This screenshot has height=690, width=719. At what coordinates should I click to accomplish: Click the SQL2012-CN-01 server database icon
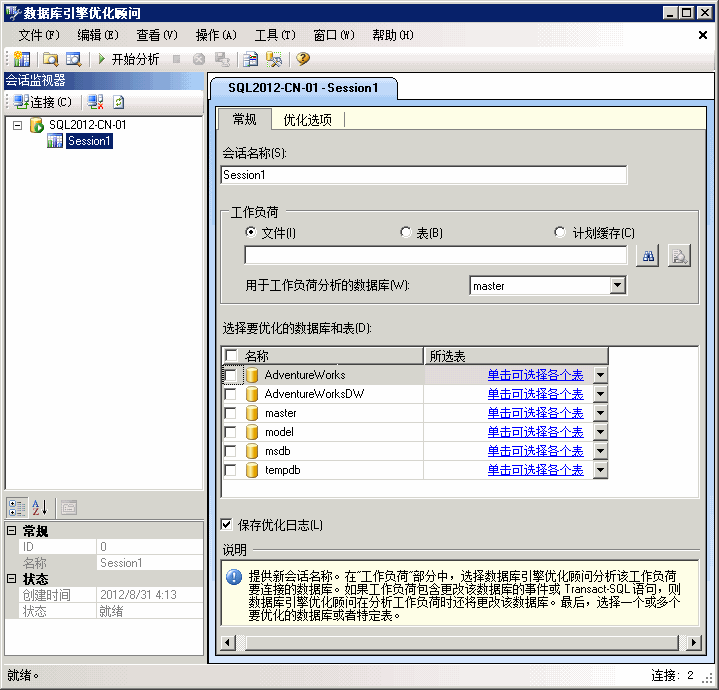(37, 125)
